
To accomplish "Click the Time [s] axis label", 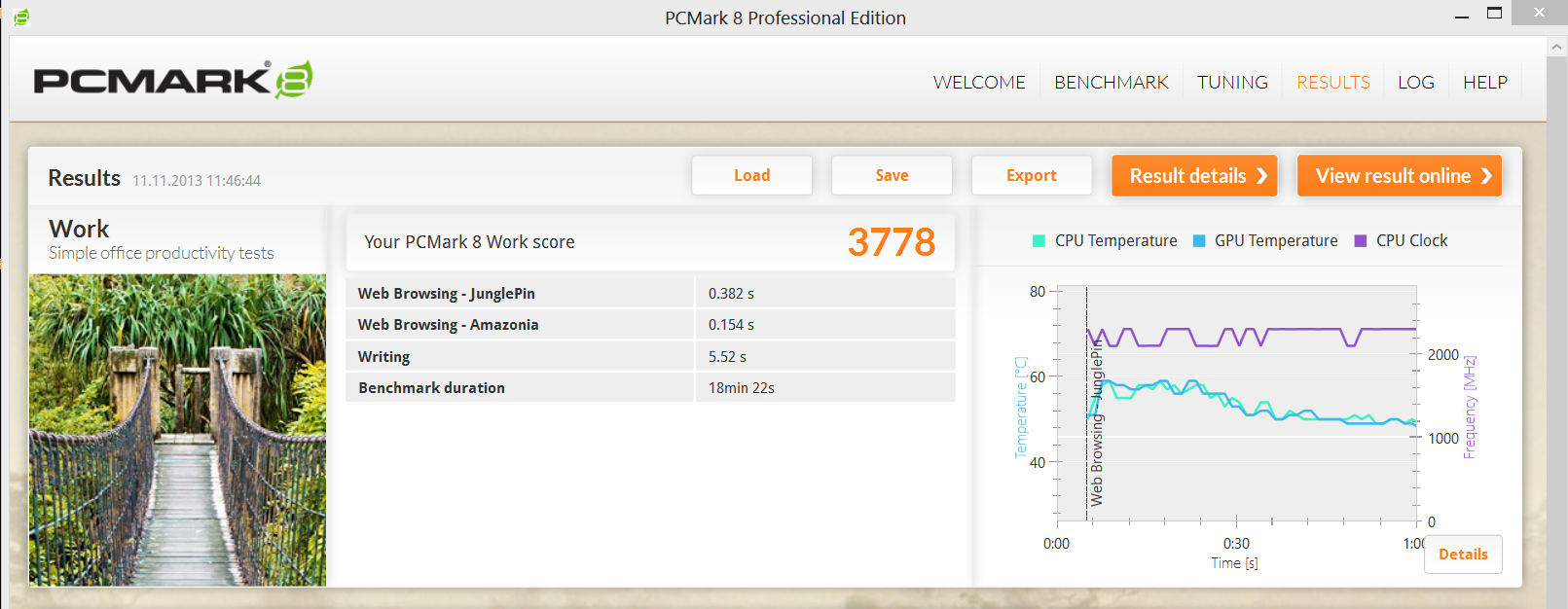I will click(1234, 563).
